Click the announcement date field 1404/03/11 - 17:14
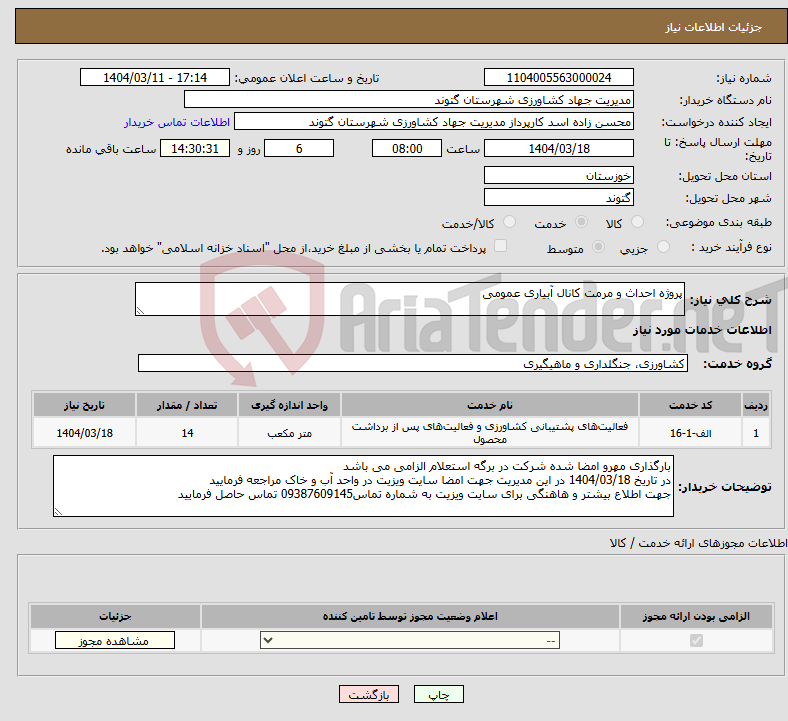Viewport: 788px width, 721px height. (155, 77)
